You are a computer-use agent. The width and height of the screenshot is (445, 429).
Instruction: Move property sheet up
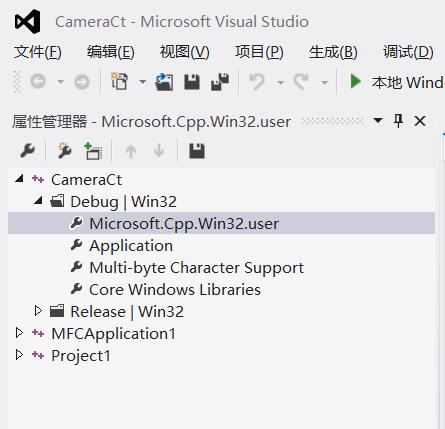pyautogui.click(x=131, y=151)
